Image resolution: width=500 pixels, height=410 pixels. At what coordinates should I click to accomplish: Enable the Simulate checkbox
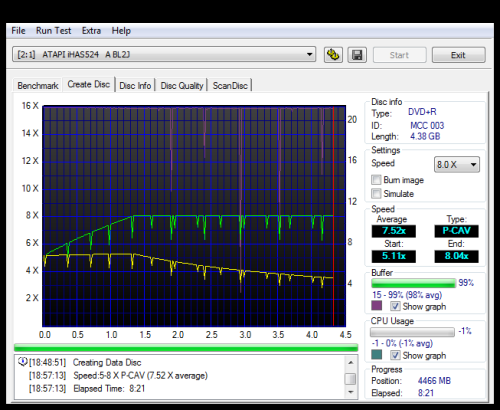point(376,194)
